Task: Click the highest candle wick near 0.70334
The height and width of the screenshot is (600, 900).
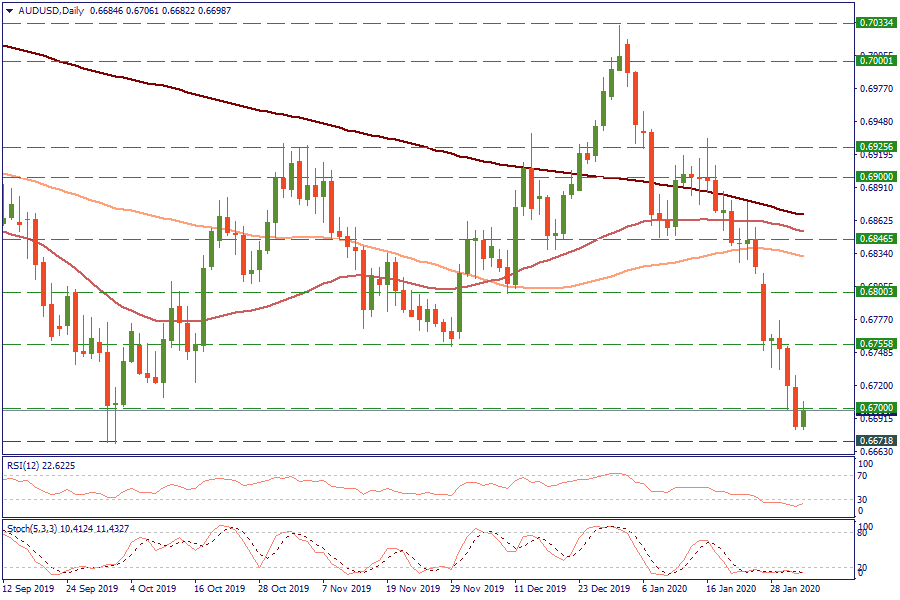Action: pyautogui.click(x=619, y=32)
